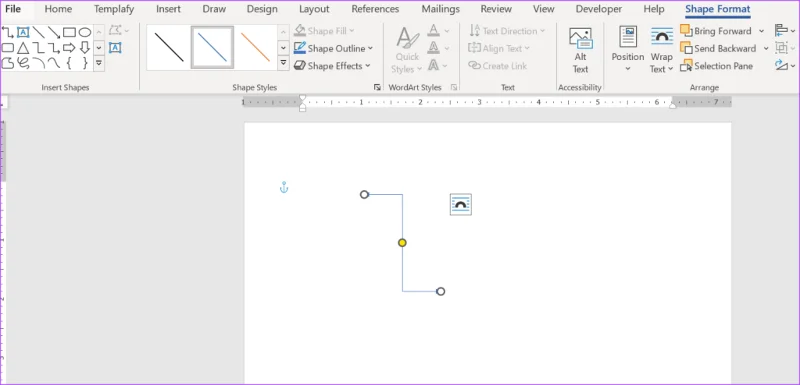Screen dimensions: 800x385
Task: Open the Wrap Text dropdown
Action: [662, 50]
